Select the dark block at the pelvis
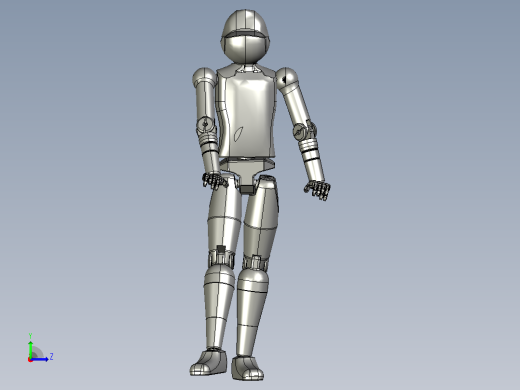Image resolution: width=520 pixels, height=390 pixels. [x=247, y=189]
